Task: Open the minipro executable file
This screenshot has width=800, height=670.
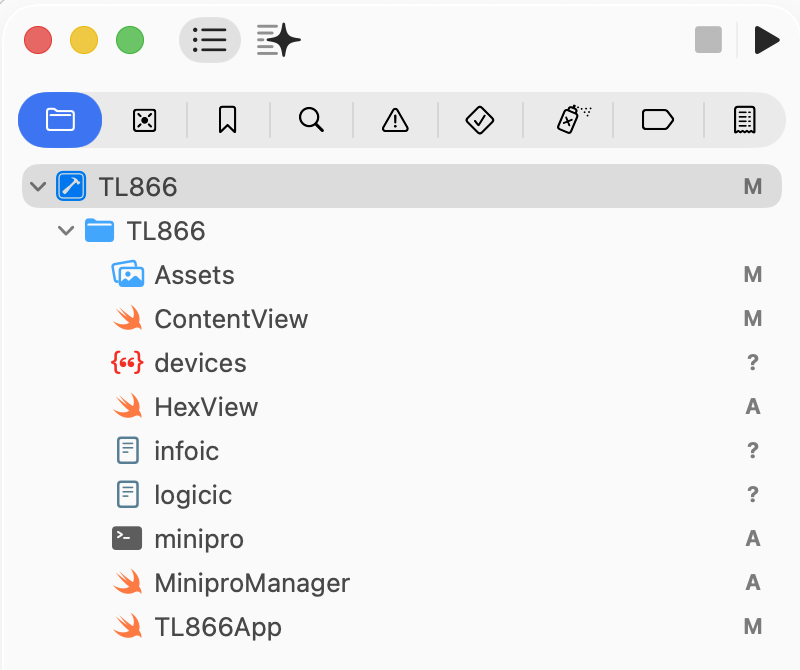Action: pos(198,539)
